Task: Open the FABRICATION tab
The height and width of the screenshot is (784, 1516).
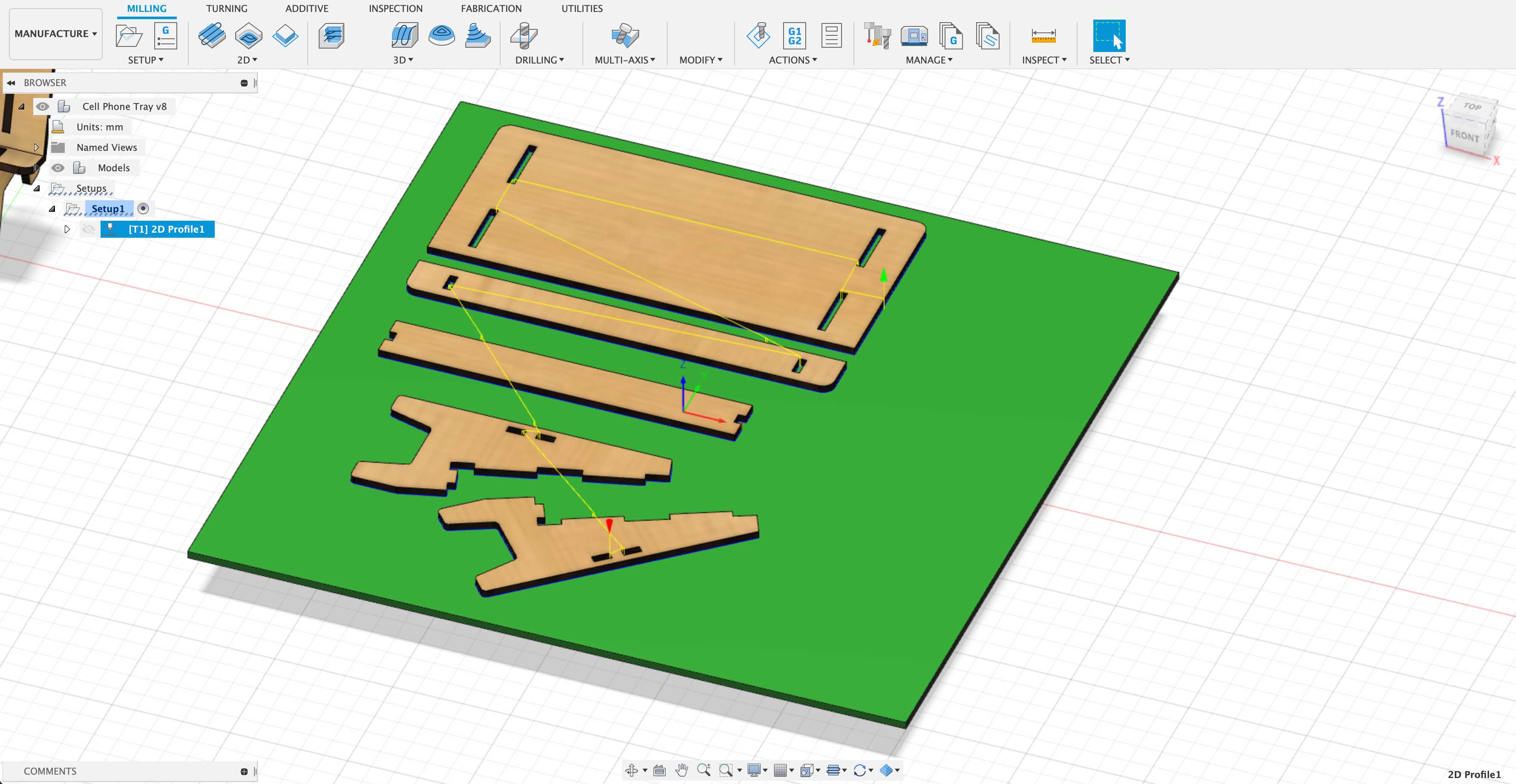Action: 491,8
